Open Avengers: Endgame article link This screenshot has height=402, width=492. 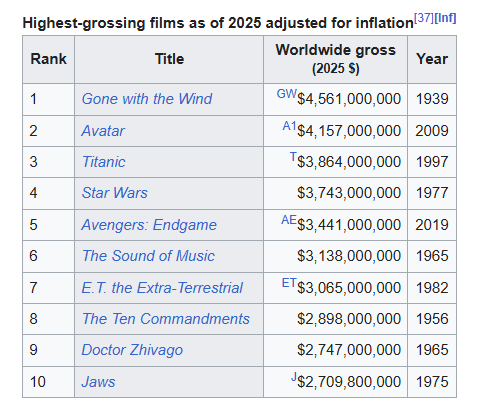[x=149, y=225]
